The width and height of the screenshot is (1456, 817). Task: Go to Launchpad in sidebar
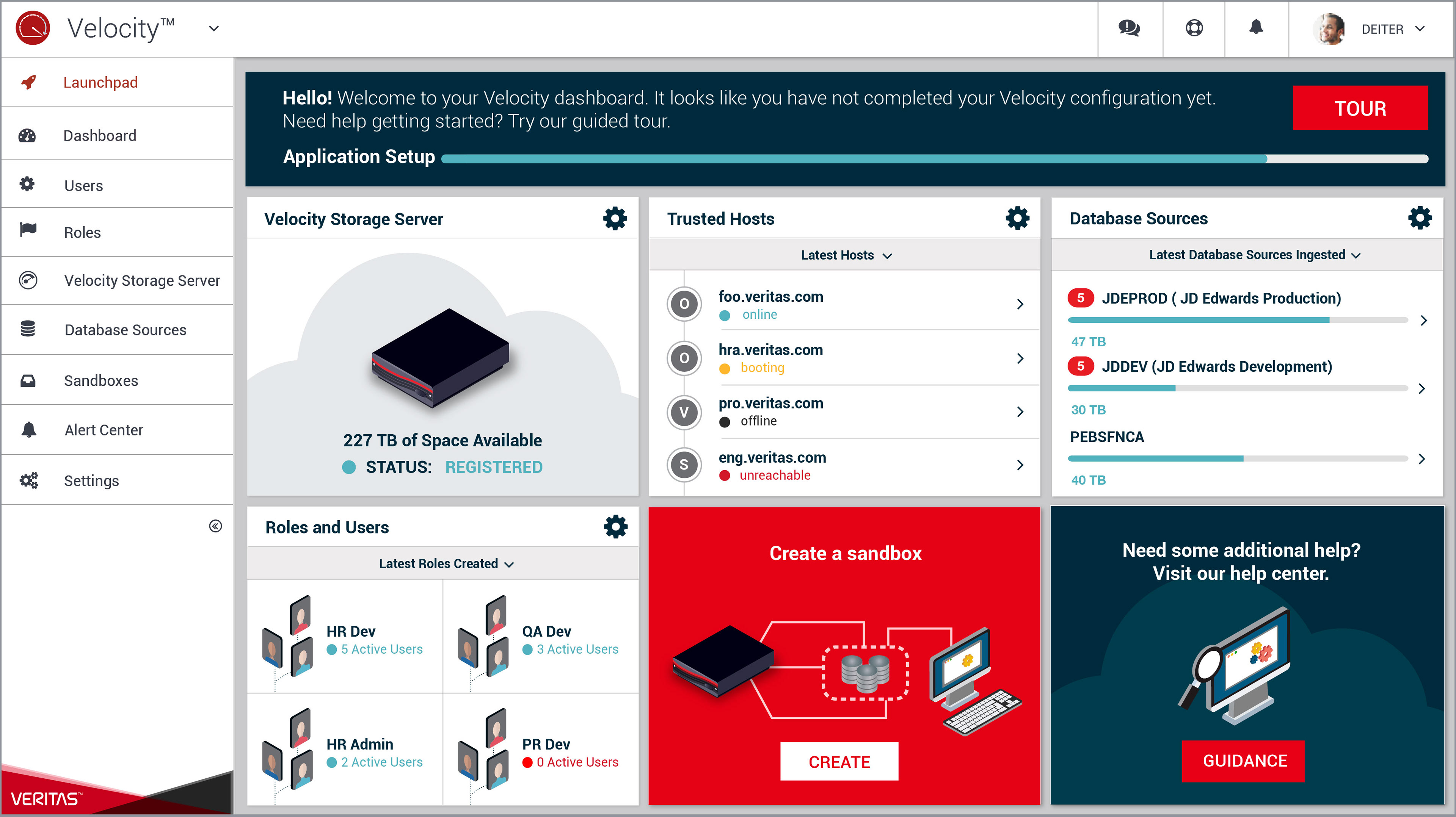(100, 83)
